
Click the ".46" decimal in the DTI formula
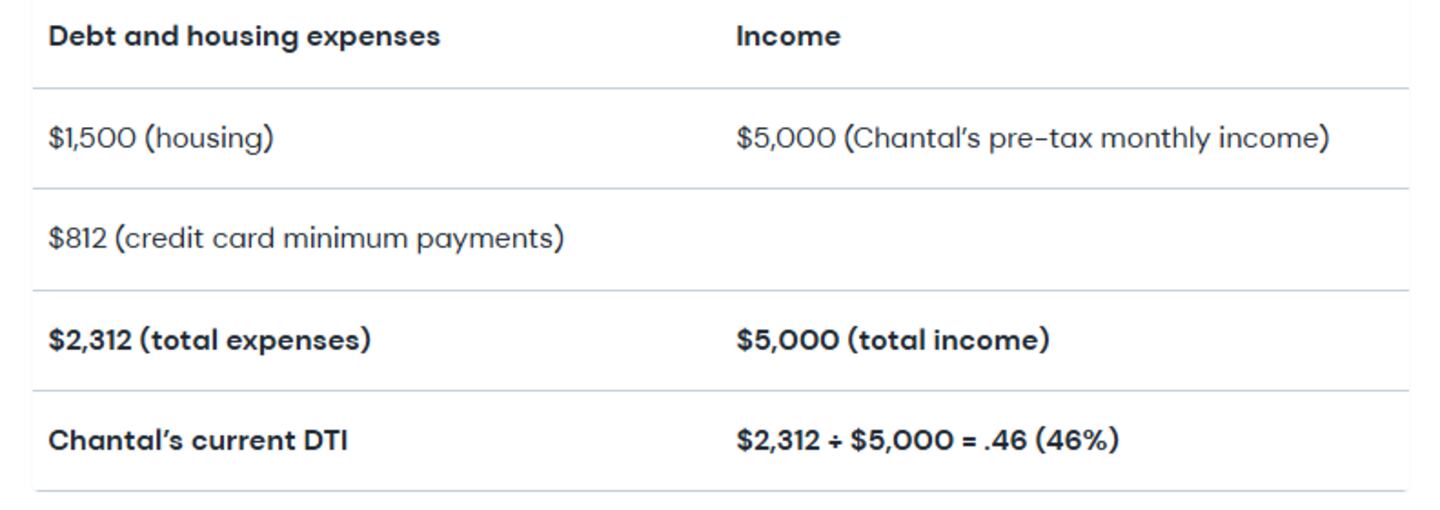[x=1005, y=440]
